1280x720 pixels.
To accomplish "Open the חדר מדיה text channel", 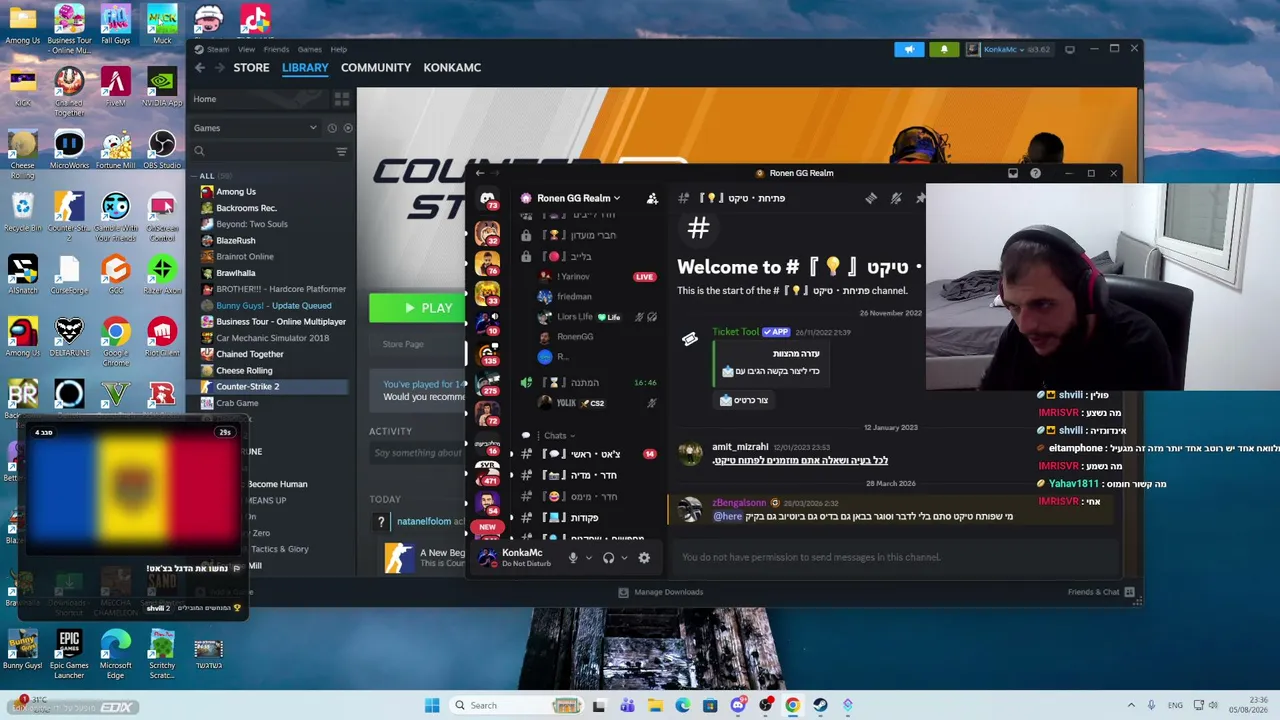I will (x=587, y=475).
